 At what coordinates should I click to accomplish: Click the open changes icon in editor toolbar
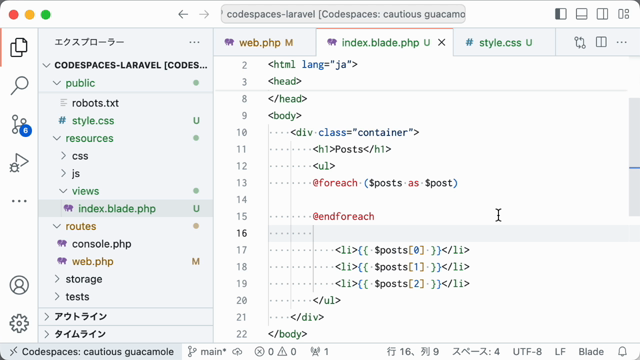(x=580, y=42)
